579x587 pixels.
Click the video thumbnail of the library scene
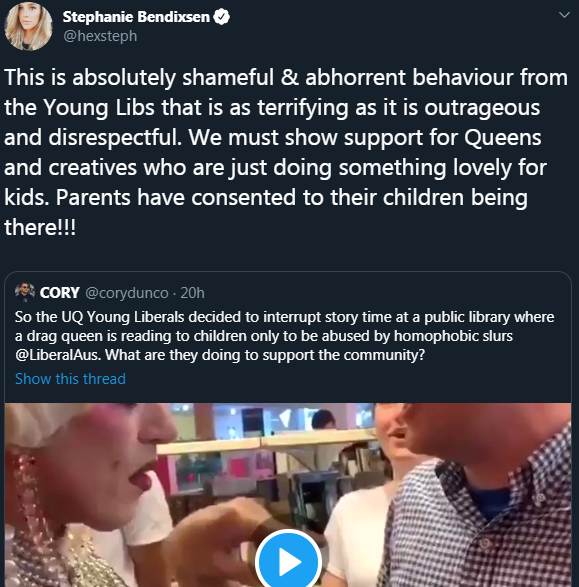pos(288,495)
